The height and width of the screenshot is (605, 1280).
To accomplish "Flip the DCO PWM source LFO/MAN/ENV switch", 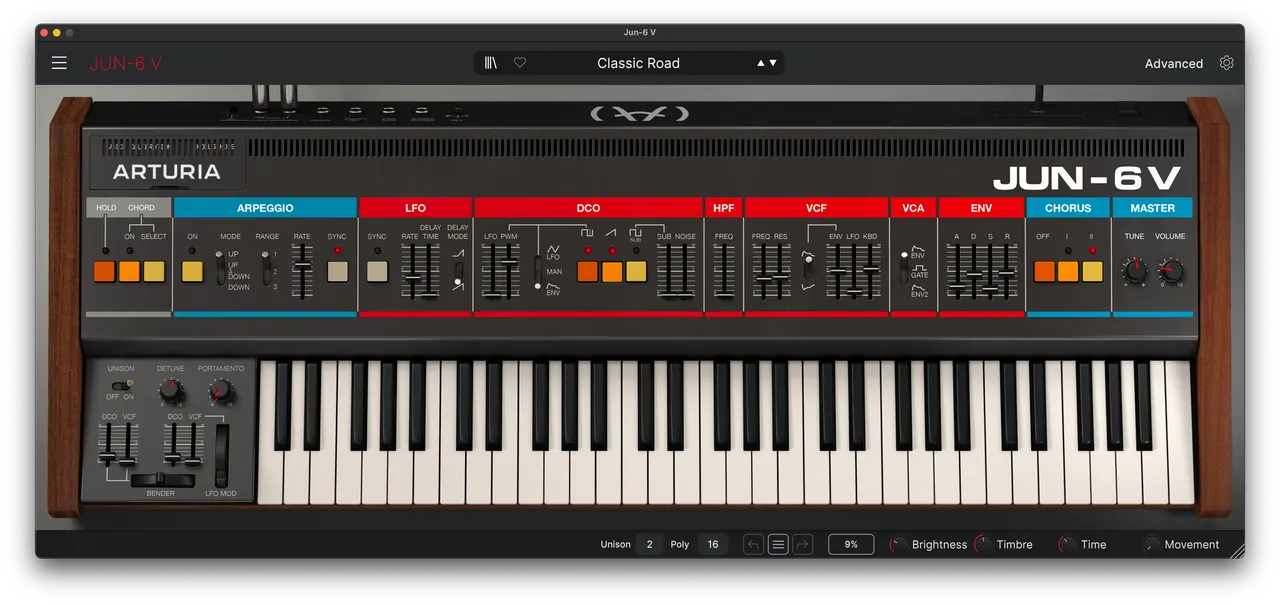I will (x=539, y=272).
